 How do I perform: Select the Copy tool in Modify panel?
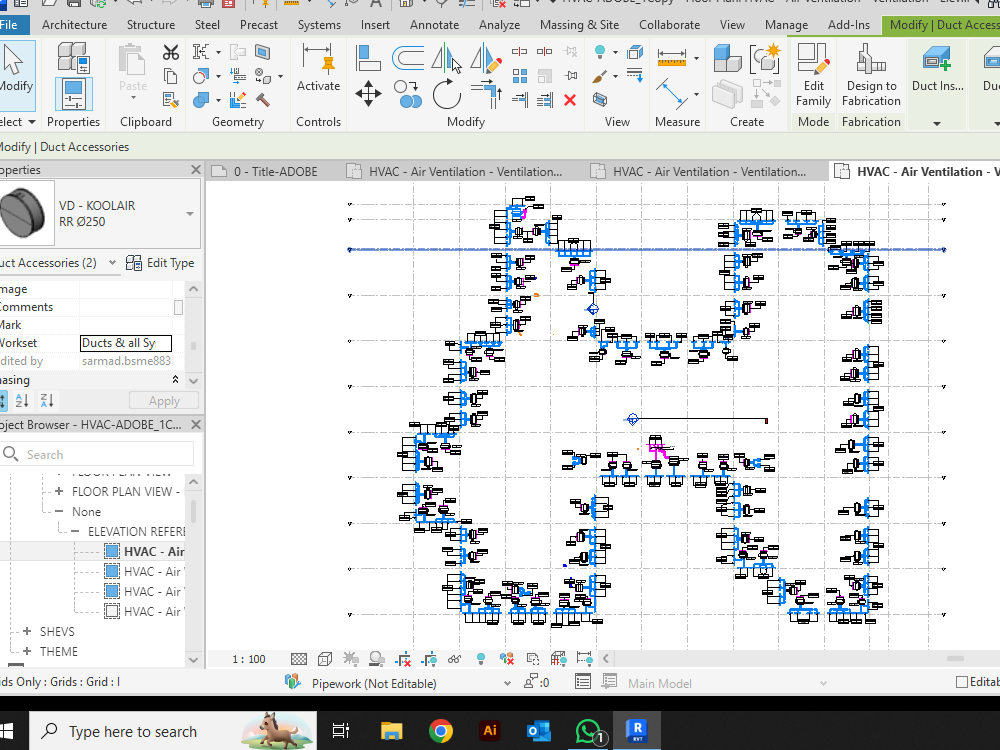click(408, 94)
